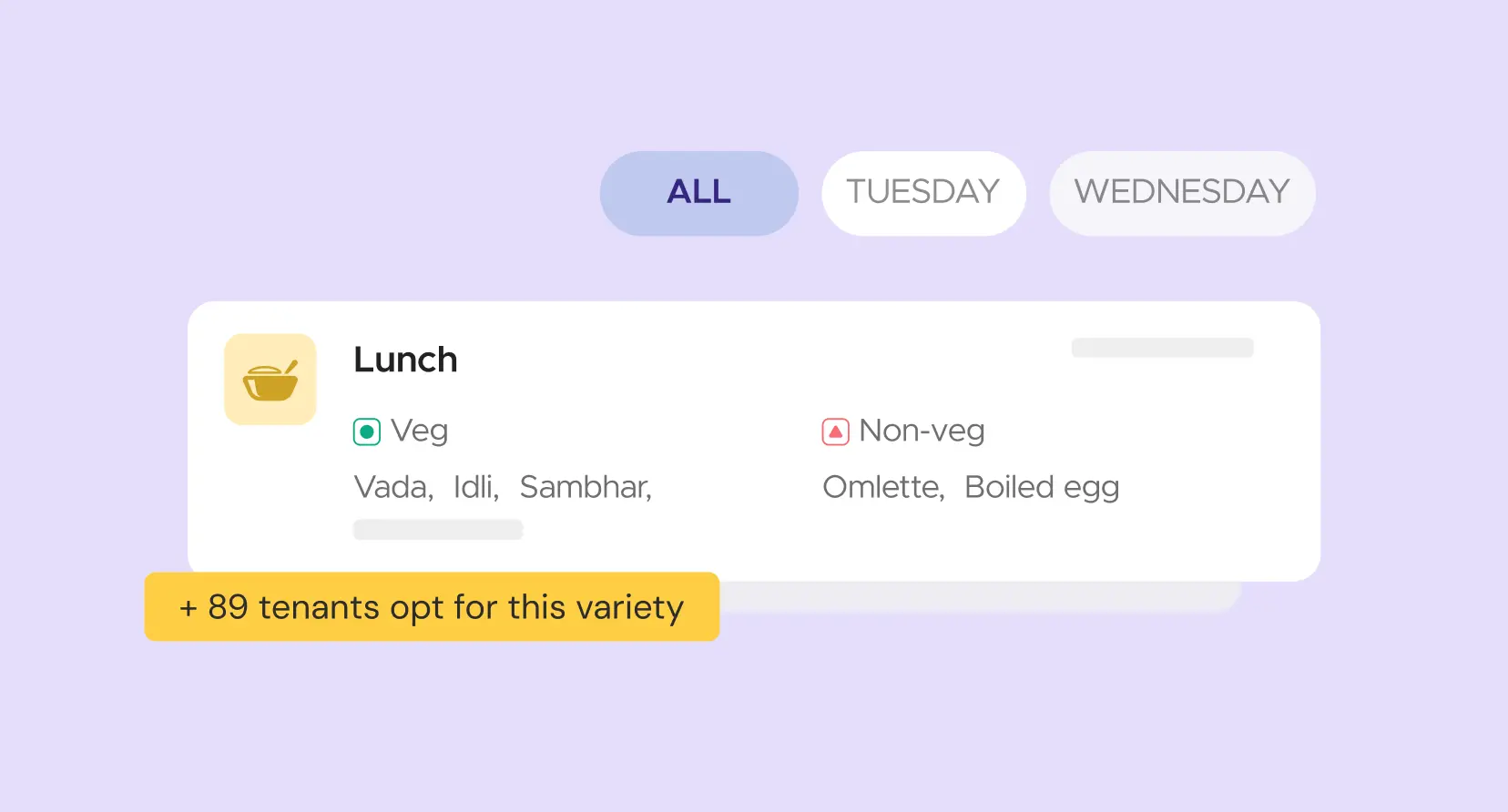Viewport: 1508px width, 812px height.
Task: Open the WEDNESDAY tab
Action: (1182, 193)
